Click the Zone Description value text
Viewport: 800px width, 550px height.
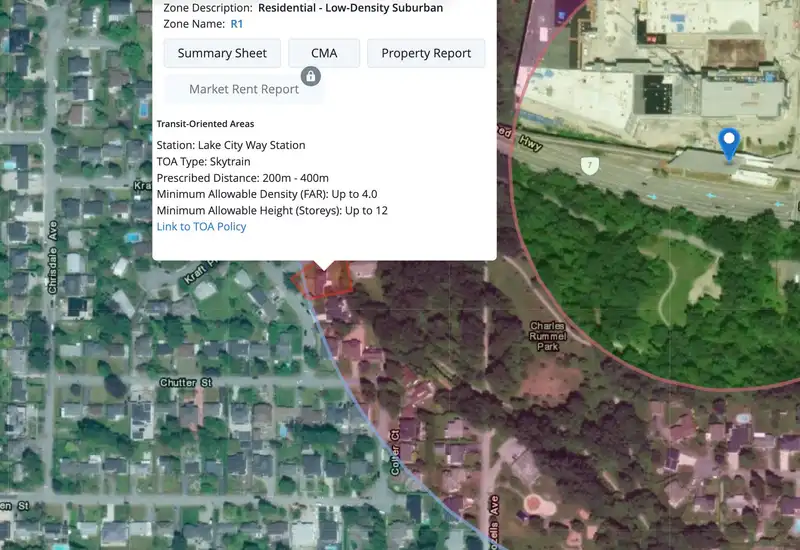click(351, 8)
